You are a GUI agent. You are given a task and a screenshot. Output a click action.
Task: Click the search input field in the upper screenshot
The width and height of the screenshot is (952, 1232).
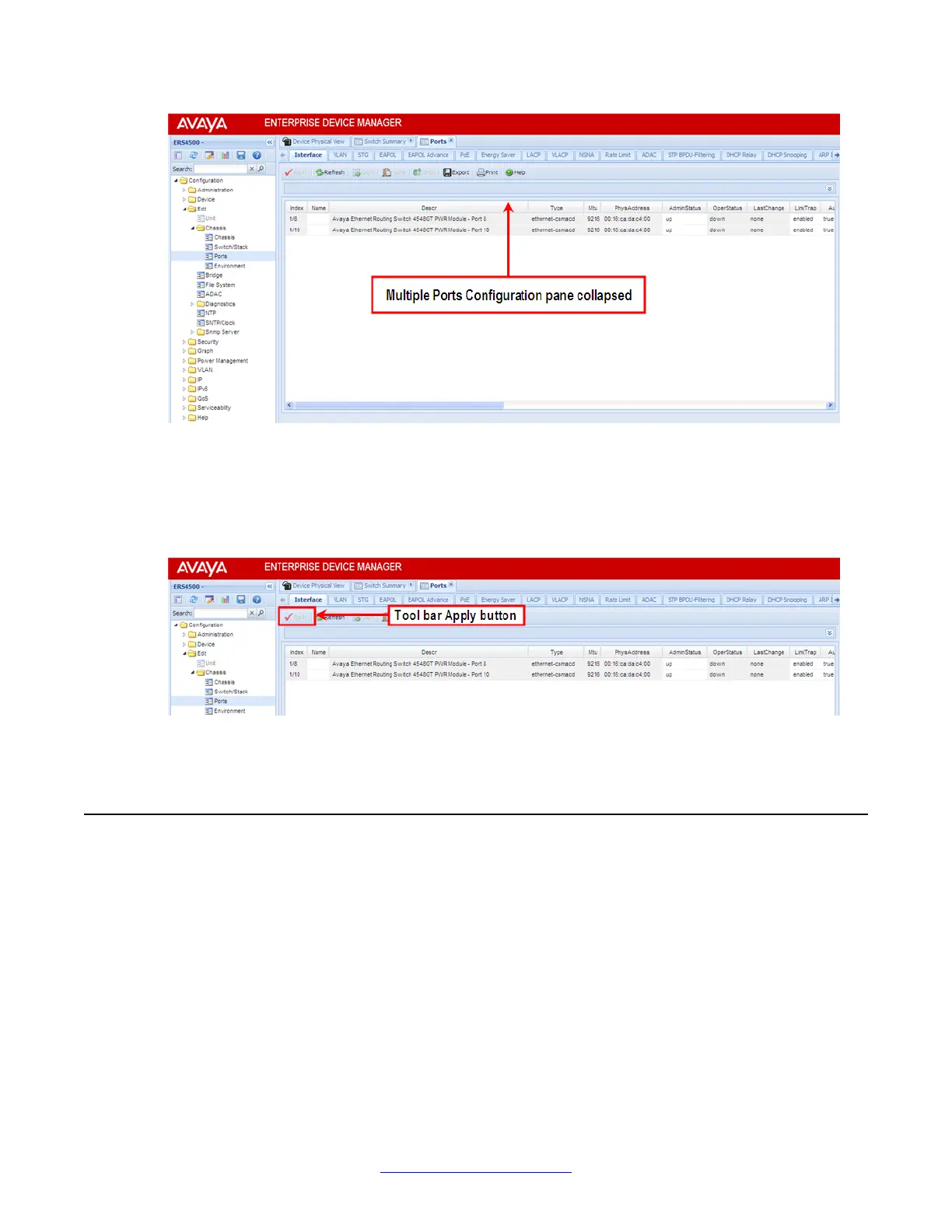click(x=220, y=169)
